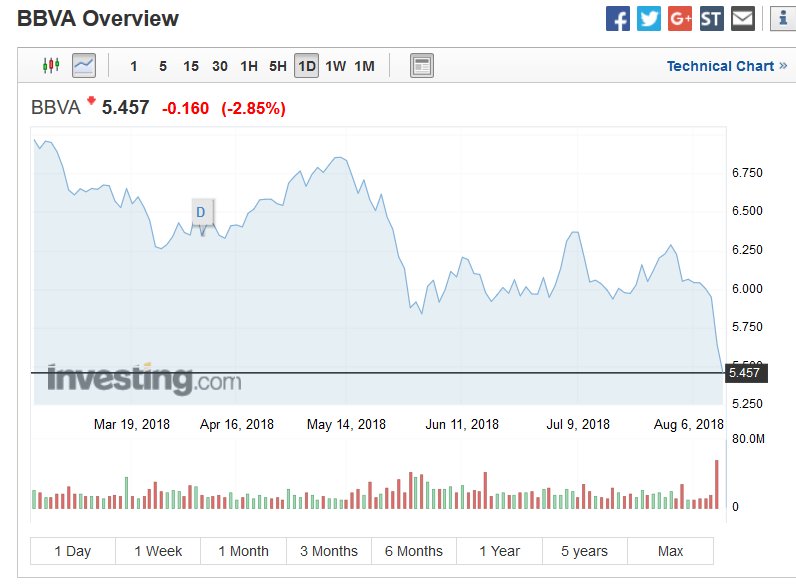796x584 pixels.
Task: Click the Aug 6, 2018 axis label
Action: [x=688, y=424]
